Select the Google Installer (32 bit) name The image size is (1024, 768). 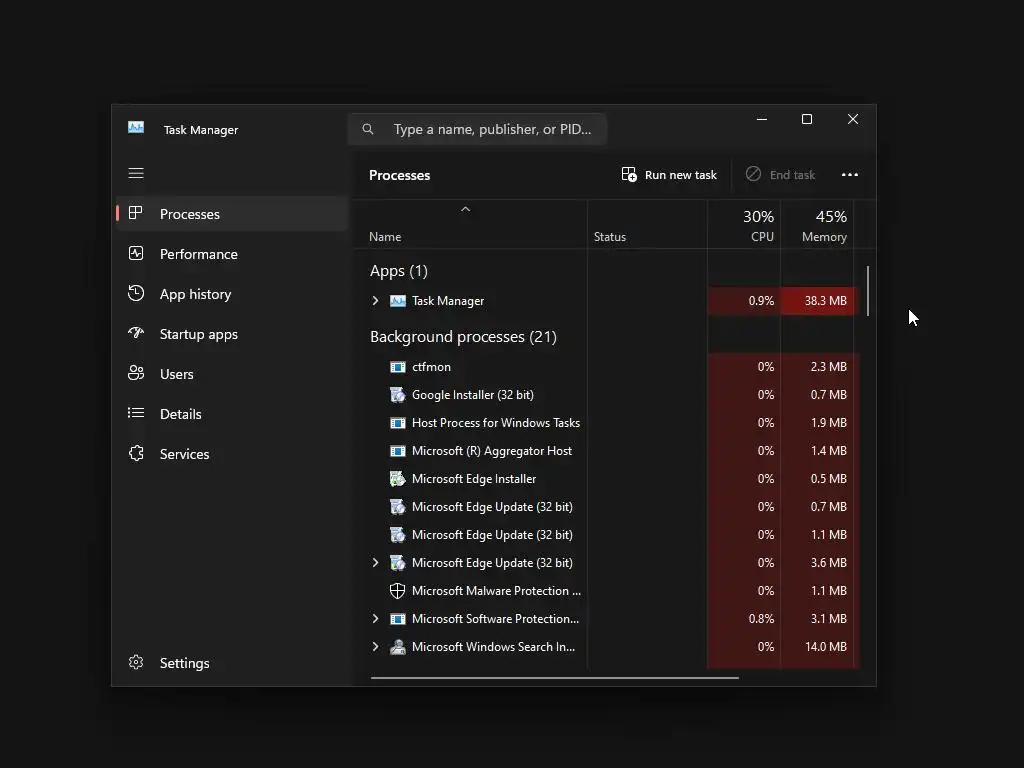click(473, 395)
